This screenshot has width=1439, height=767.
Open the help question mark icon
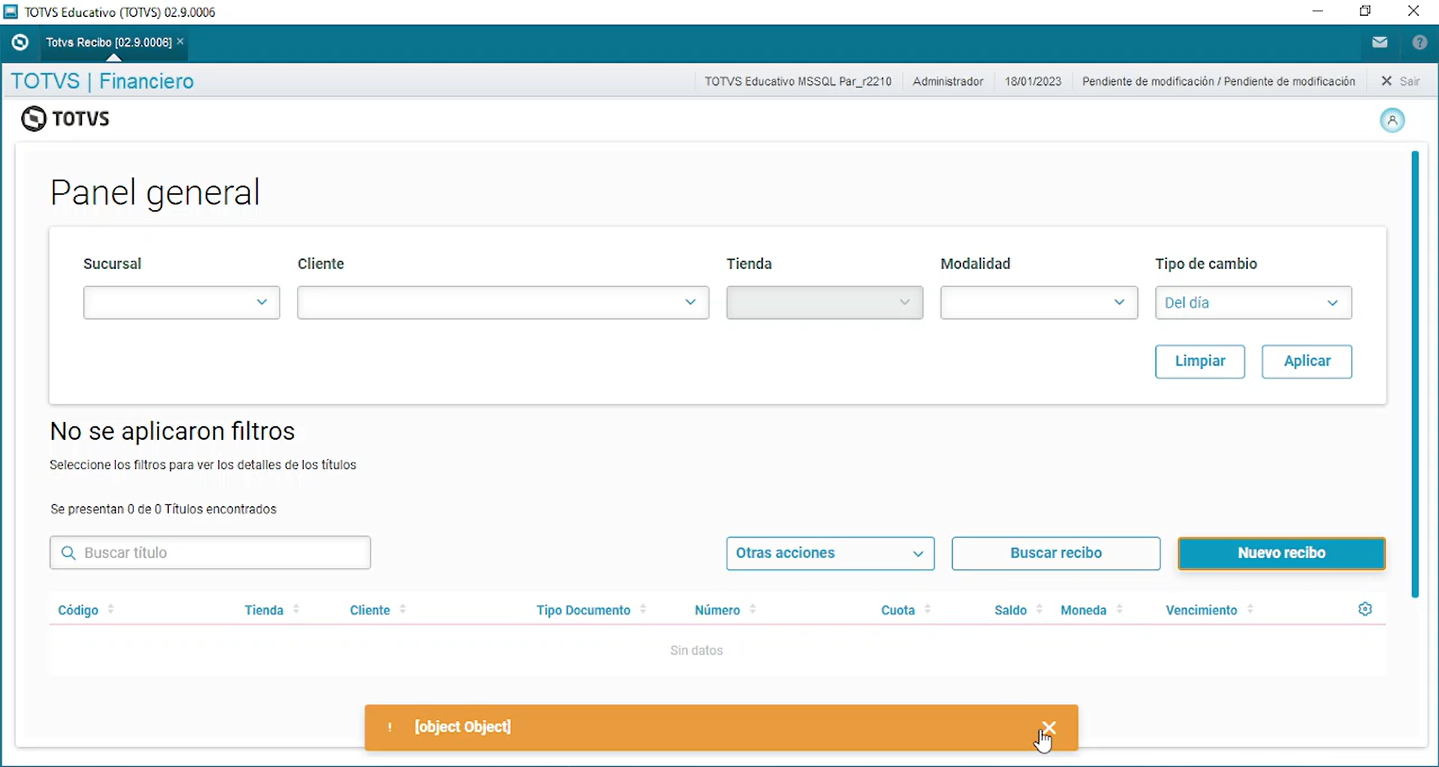(x=1420, y=43)
